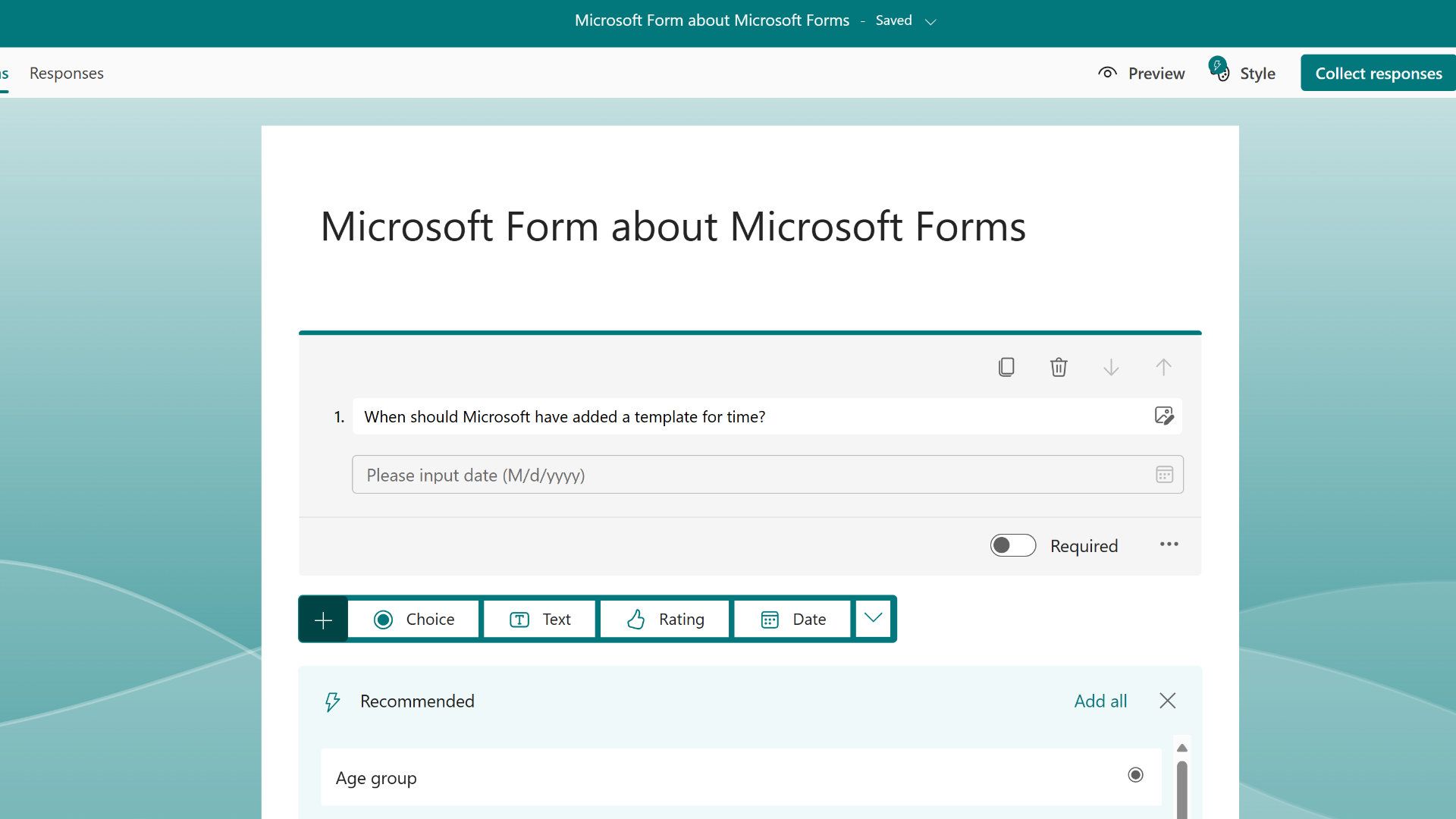Open the calendar date picker icon

coord(1164,474)
